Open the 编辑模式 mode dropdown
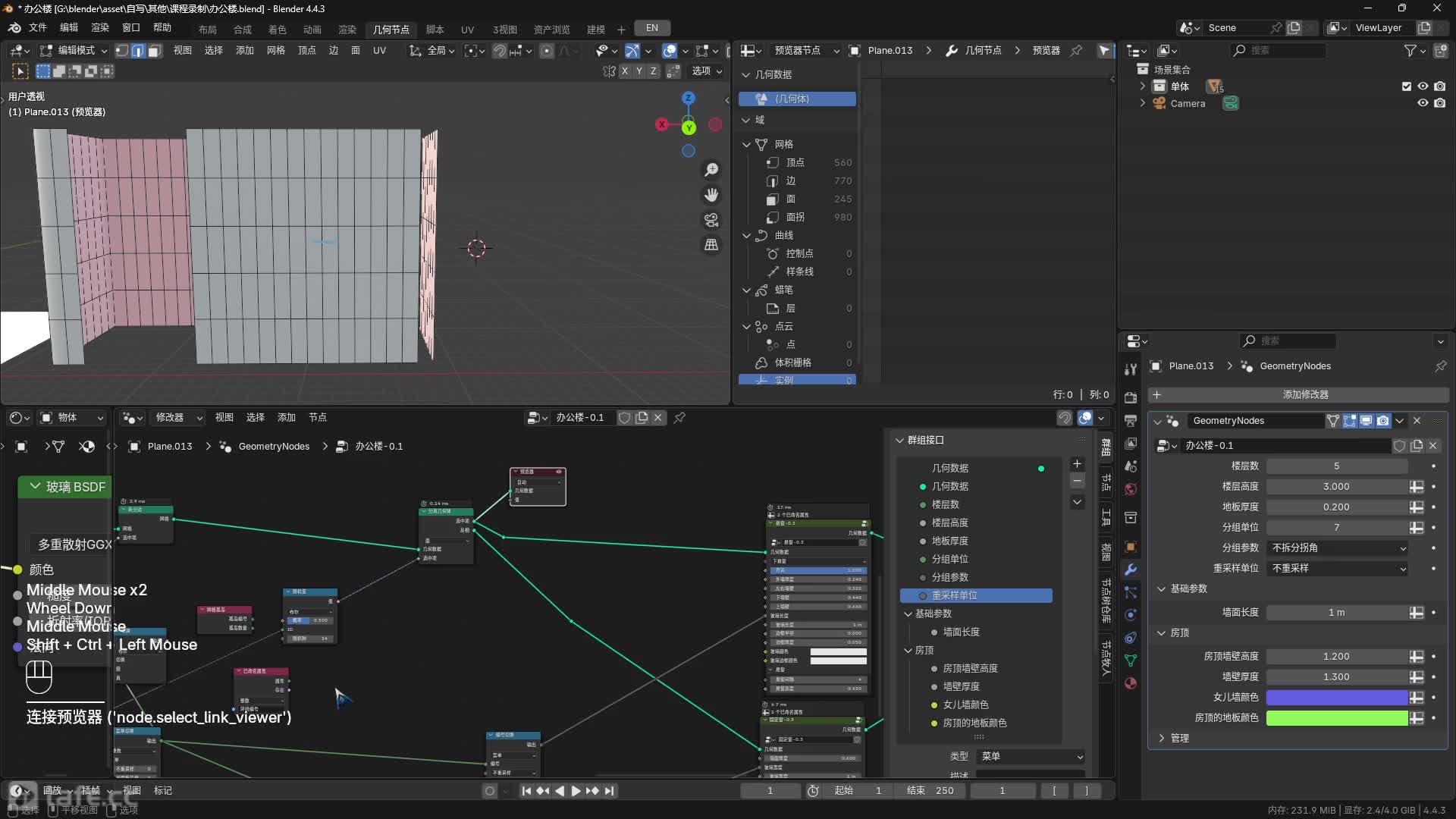Image resolution: width=1456 pixels, height=819 pixels. pos(74,51)
